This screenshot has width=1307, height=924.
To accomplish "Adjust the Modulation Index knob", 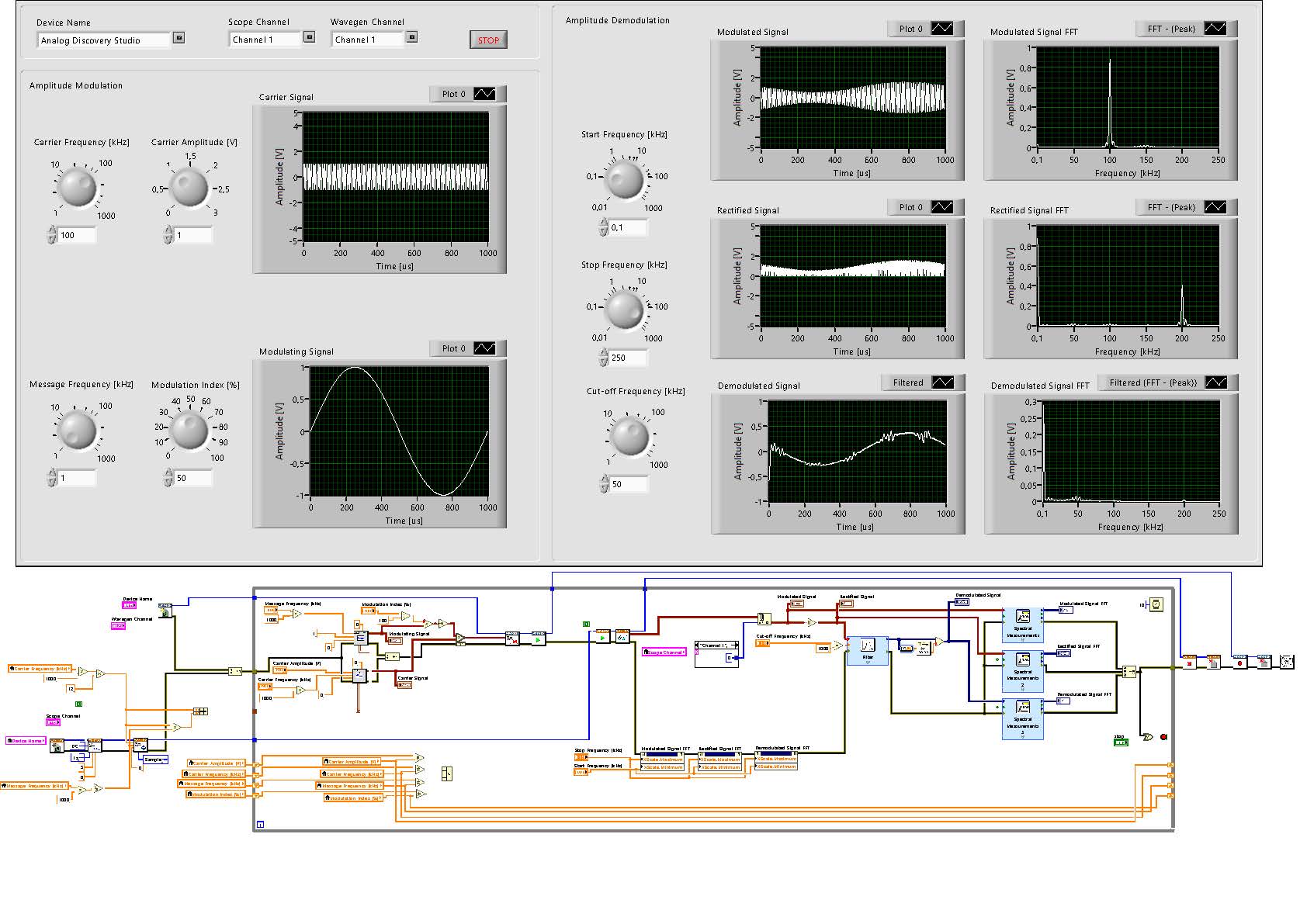I will (x=189, y=431).
